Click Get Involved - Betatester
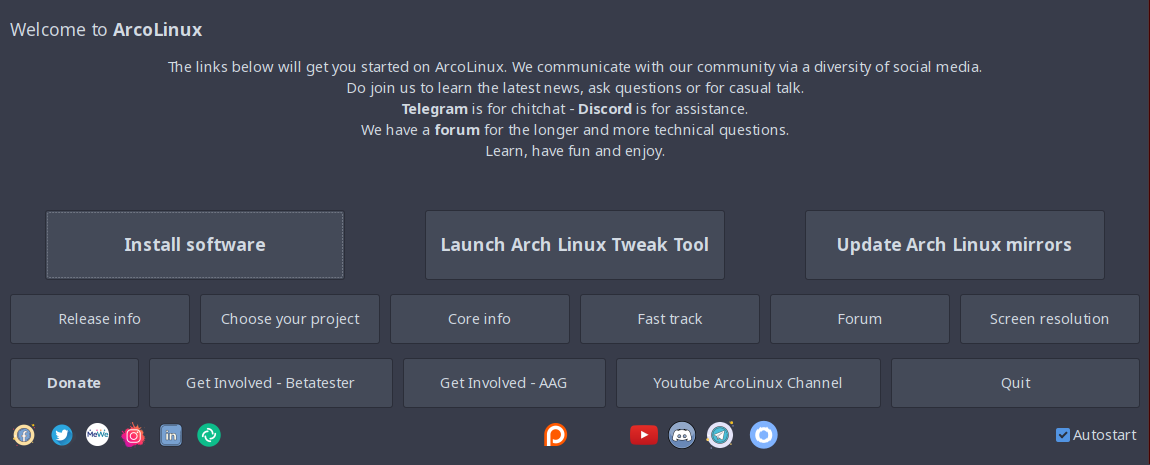 [271, 383]
